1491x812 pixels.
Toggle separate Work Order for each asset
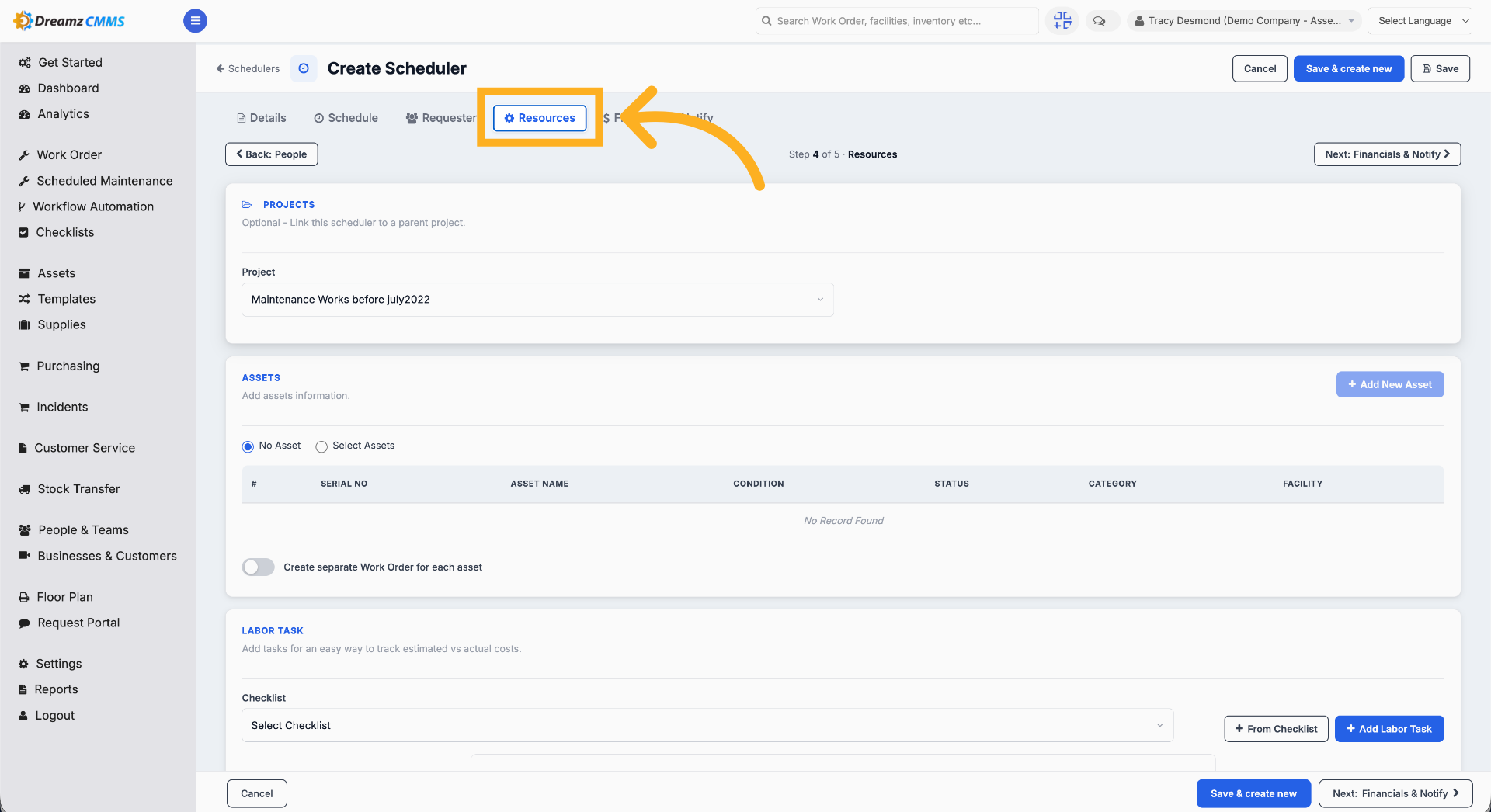259,567
